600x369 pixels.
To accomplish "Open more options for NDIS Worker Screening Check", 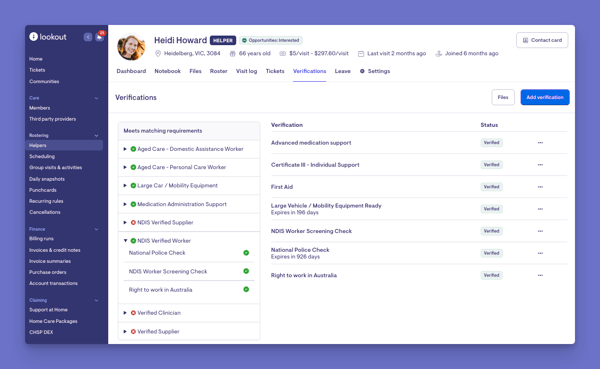I will (540, 231).
